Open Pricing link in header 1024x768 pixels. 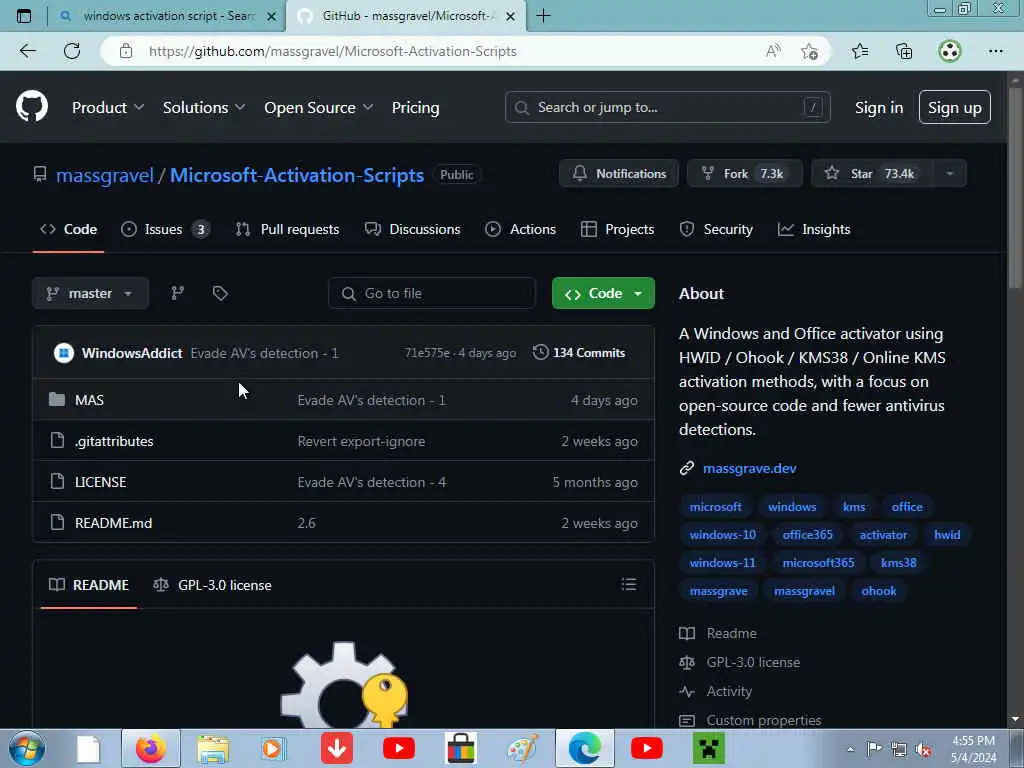(415, 107)
